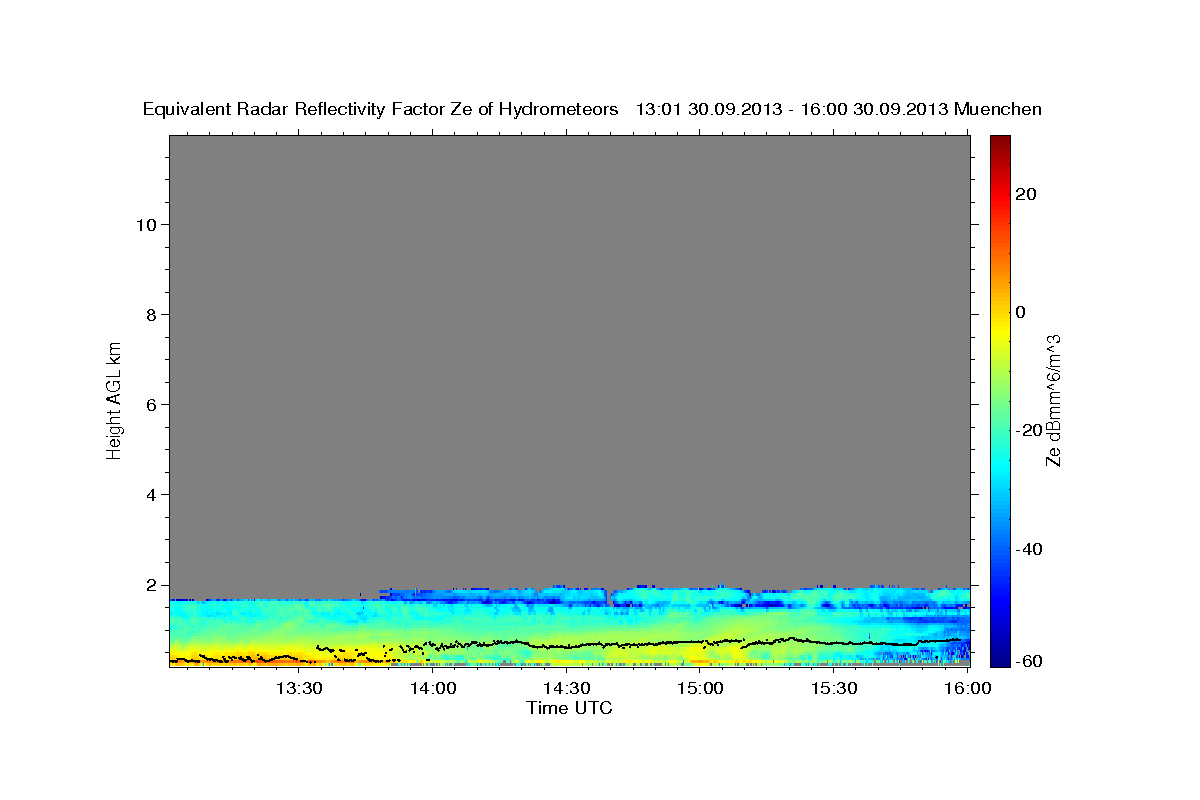
Task: Click the colorbar value '-20'
Action: coord(1027,430)
